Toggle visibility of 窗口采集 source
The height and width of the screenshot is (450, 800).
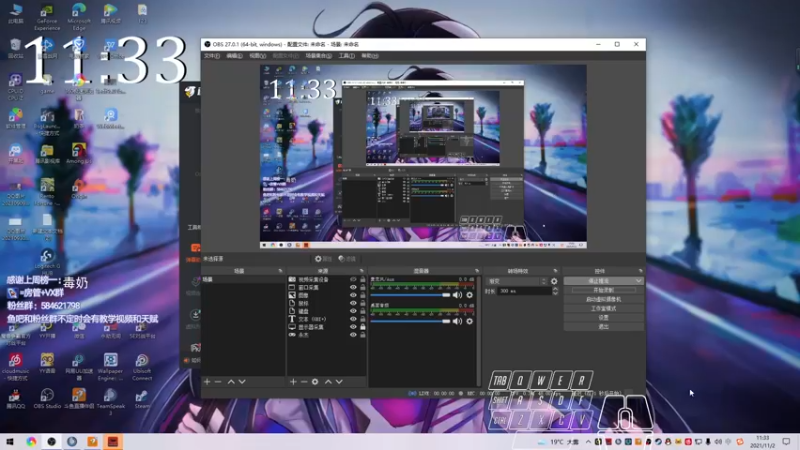tap(353, 287)
